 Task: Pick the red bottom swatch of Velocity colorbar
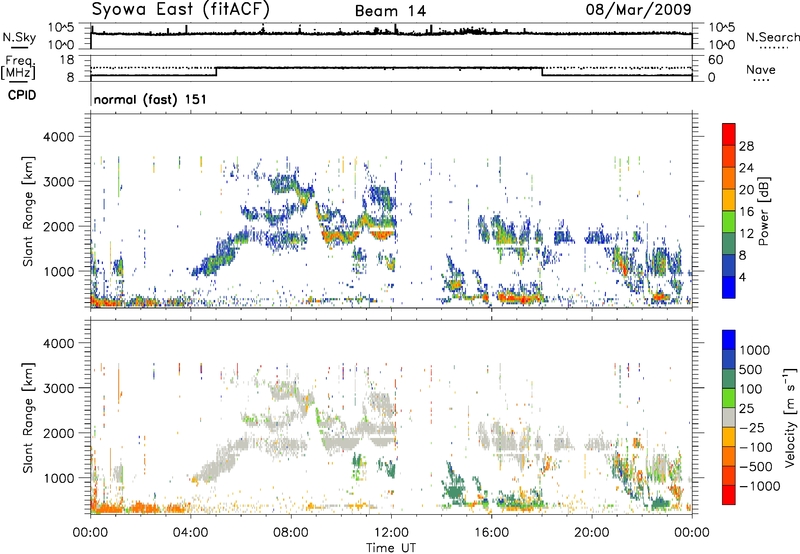tap(729, 495)
